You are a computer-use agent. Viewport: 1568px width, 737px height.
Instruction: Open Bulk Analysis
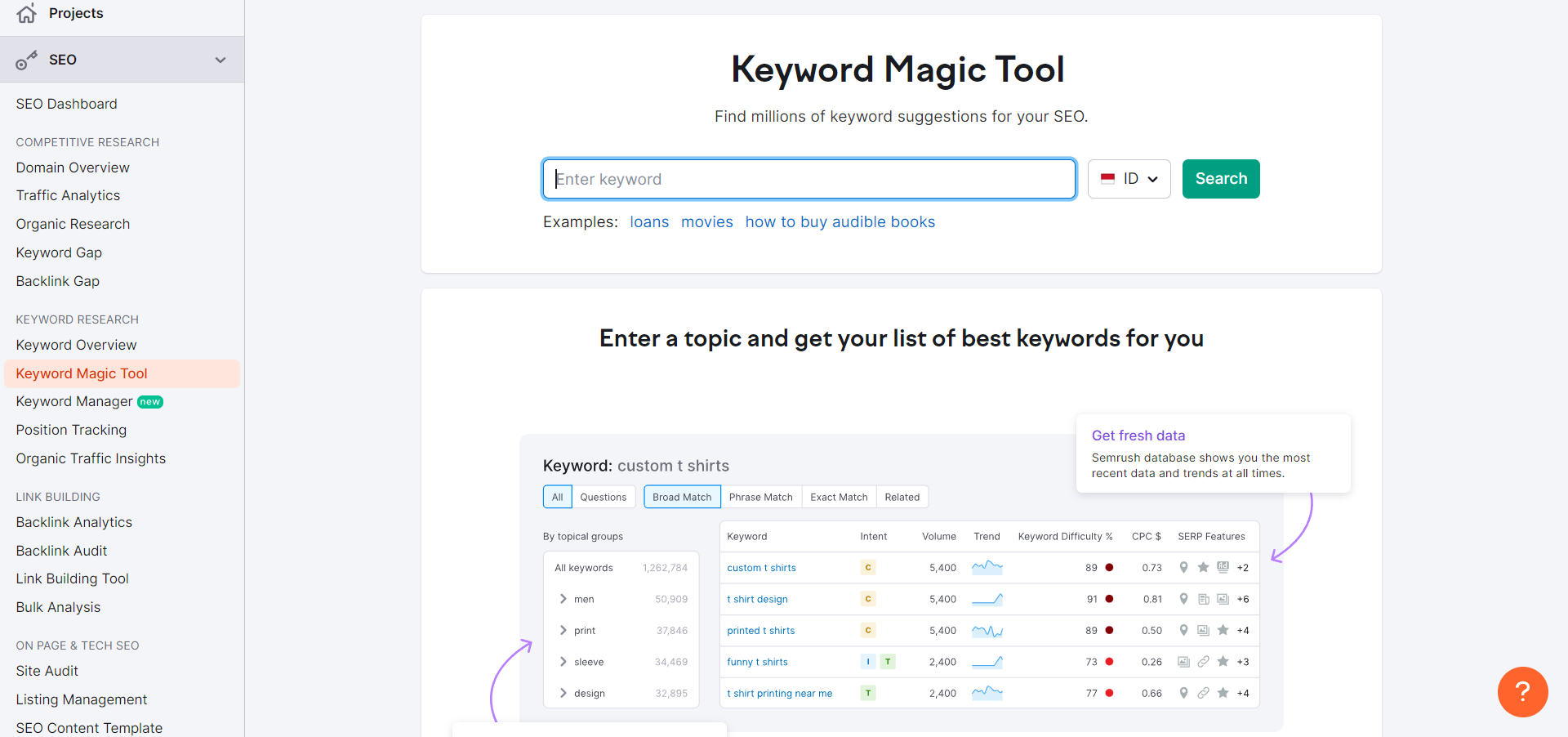tap(58, 607)
